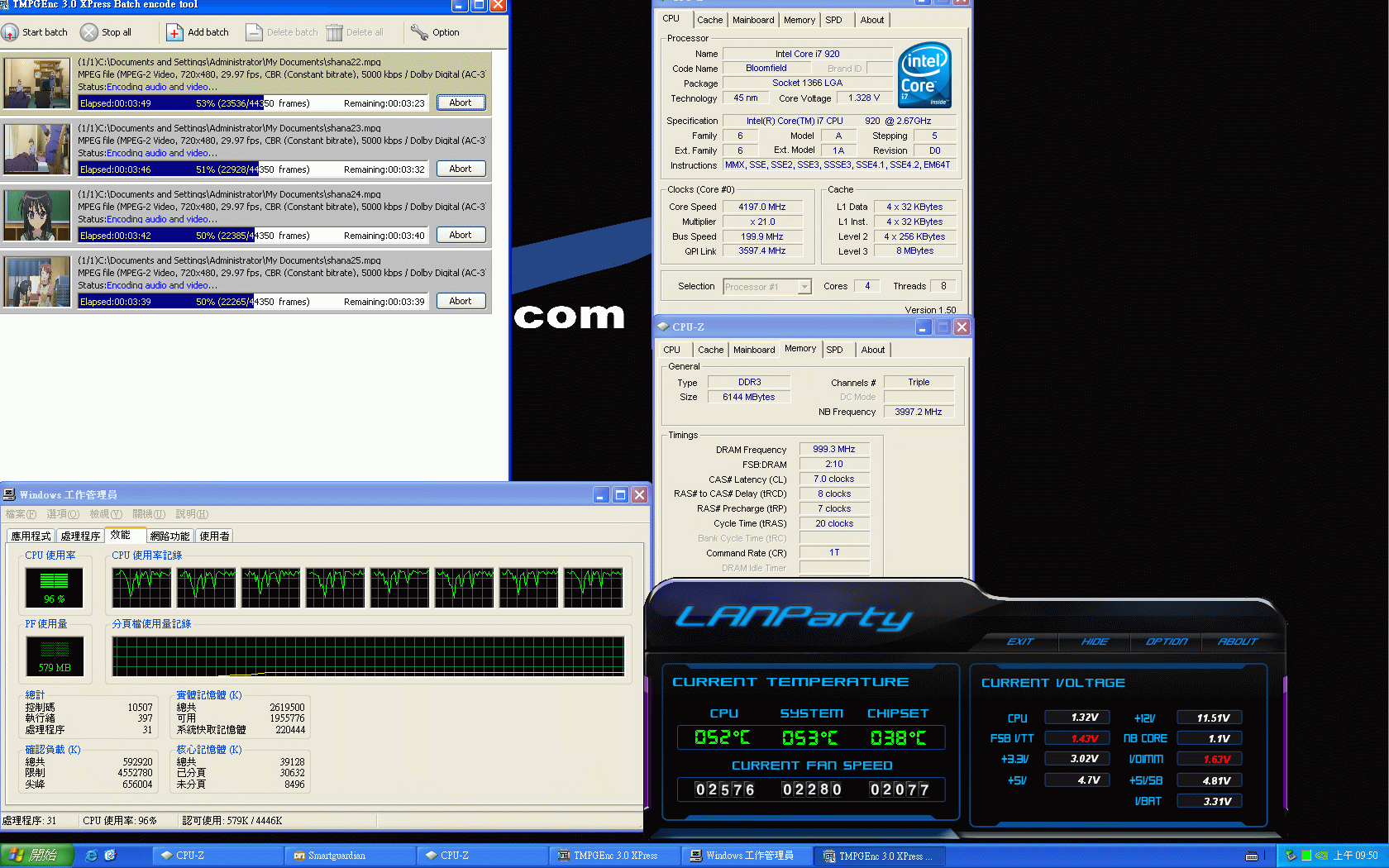Click the Delete all trash icon

(334, 32)
